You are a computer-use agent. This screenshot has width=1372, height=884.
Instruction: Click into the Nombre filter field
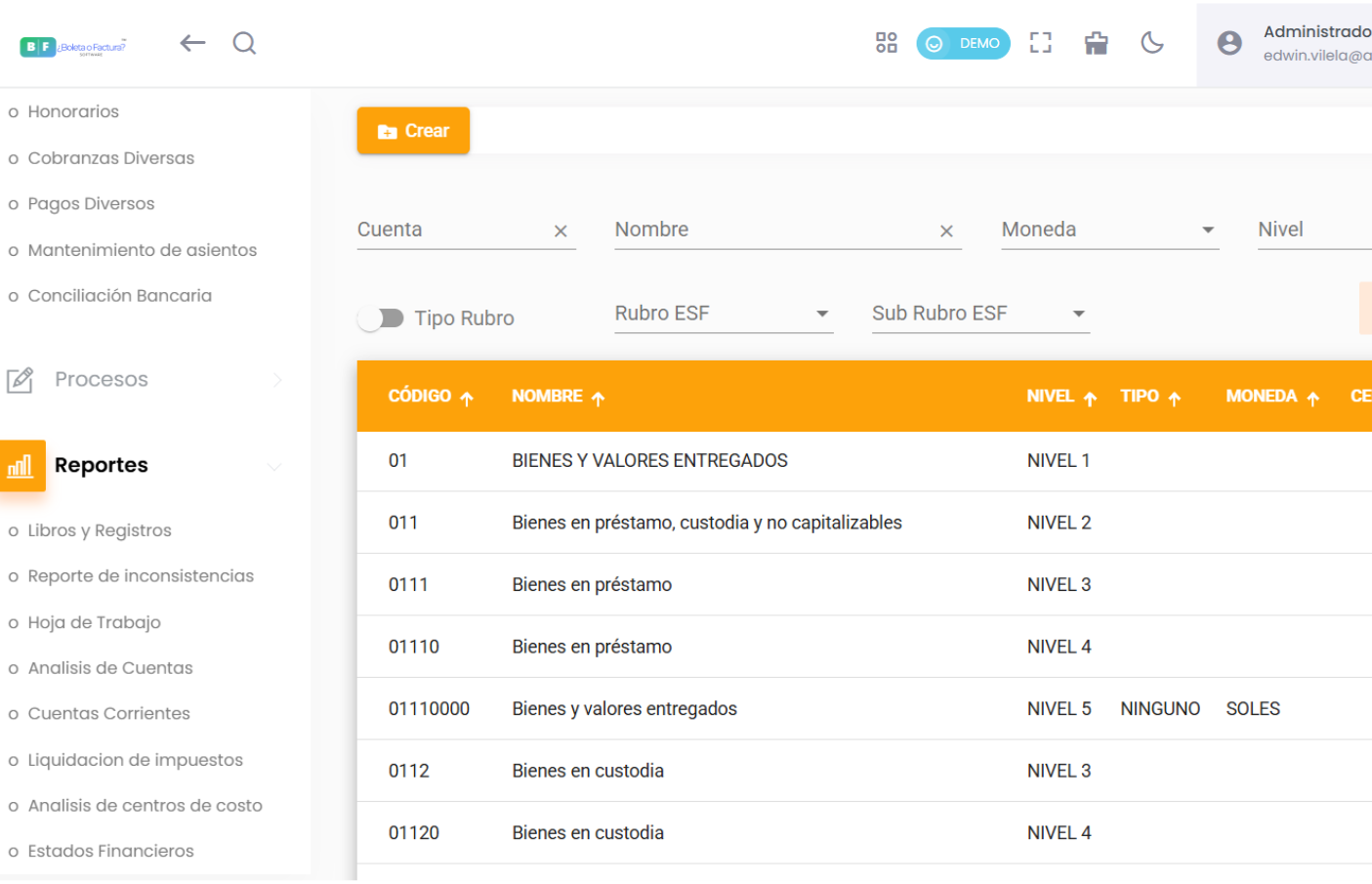coord(771,231)
